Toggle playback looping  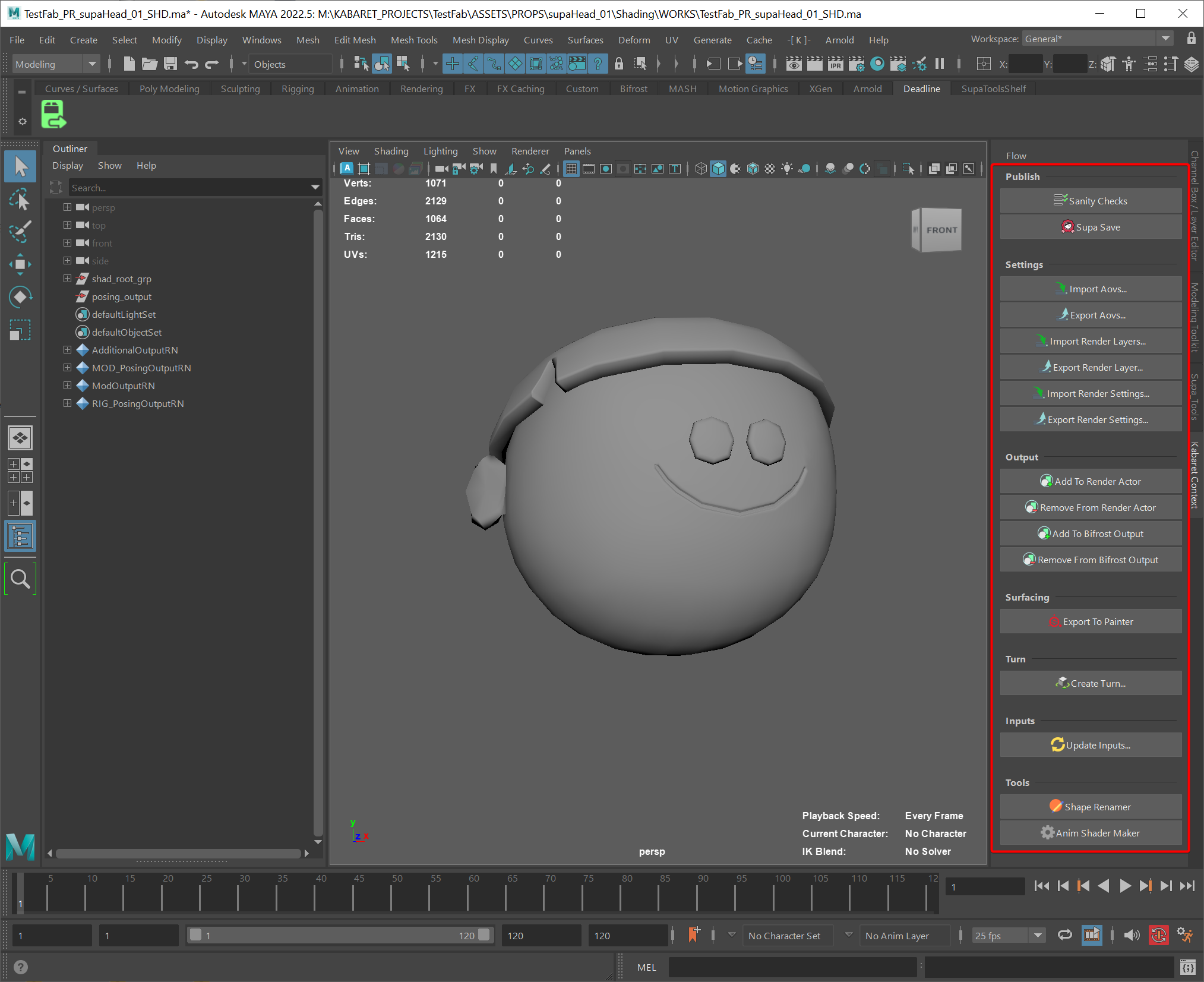1064,935
